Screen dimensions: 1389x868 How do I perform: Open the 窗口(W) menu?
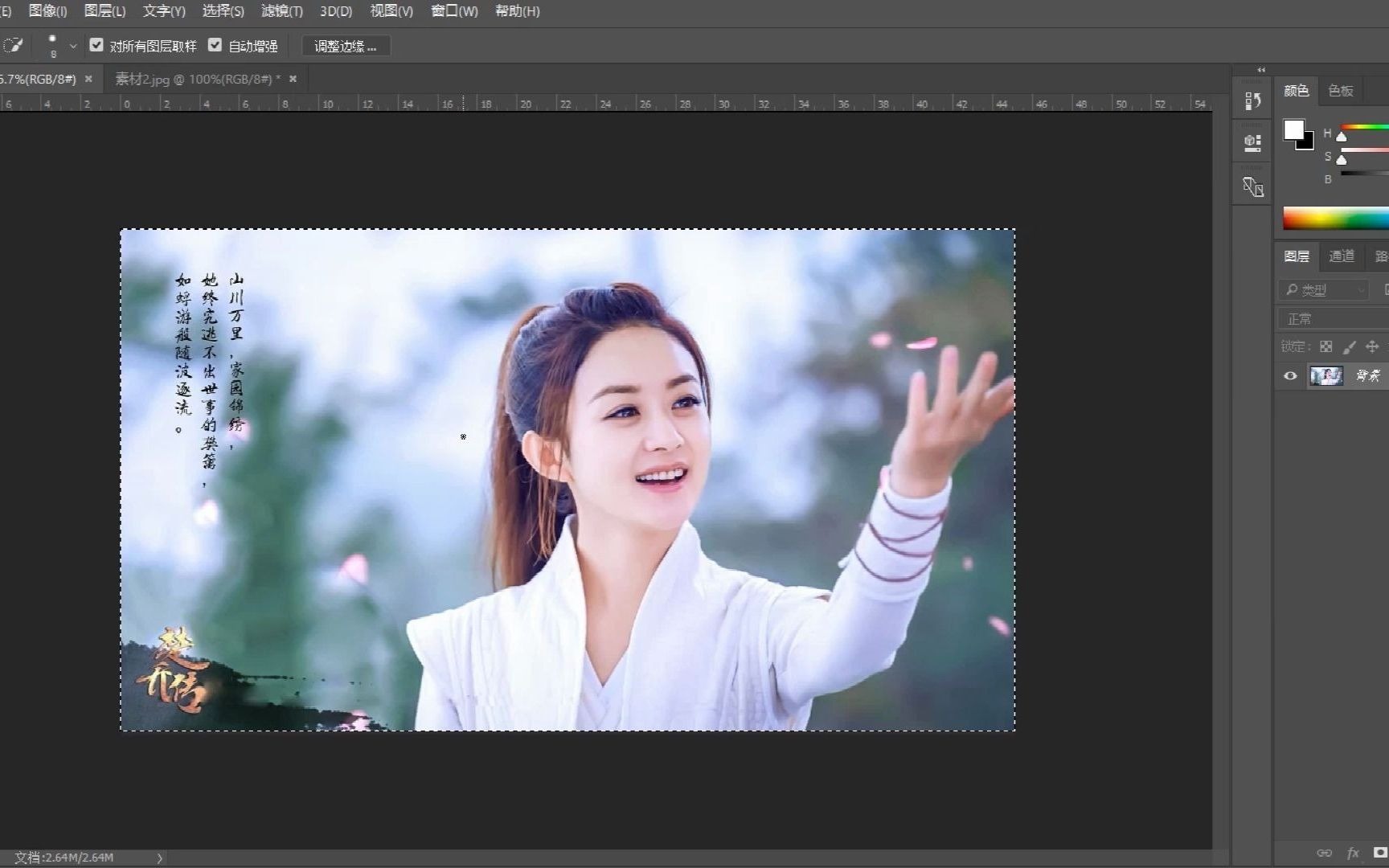(x=454, y=11)
